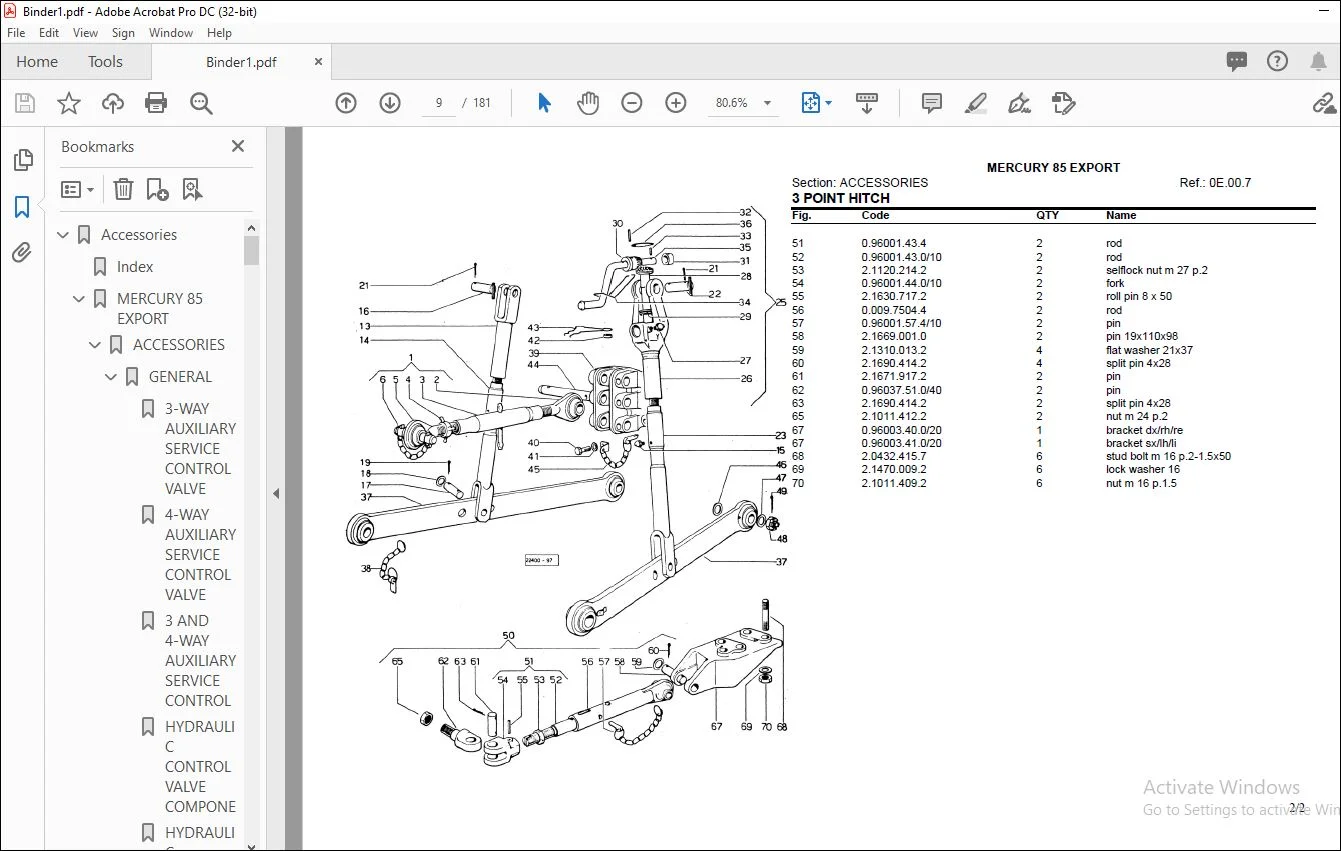Switch to the Tools tab
This screenshot has height=851, width=1341.
[105, 62]
